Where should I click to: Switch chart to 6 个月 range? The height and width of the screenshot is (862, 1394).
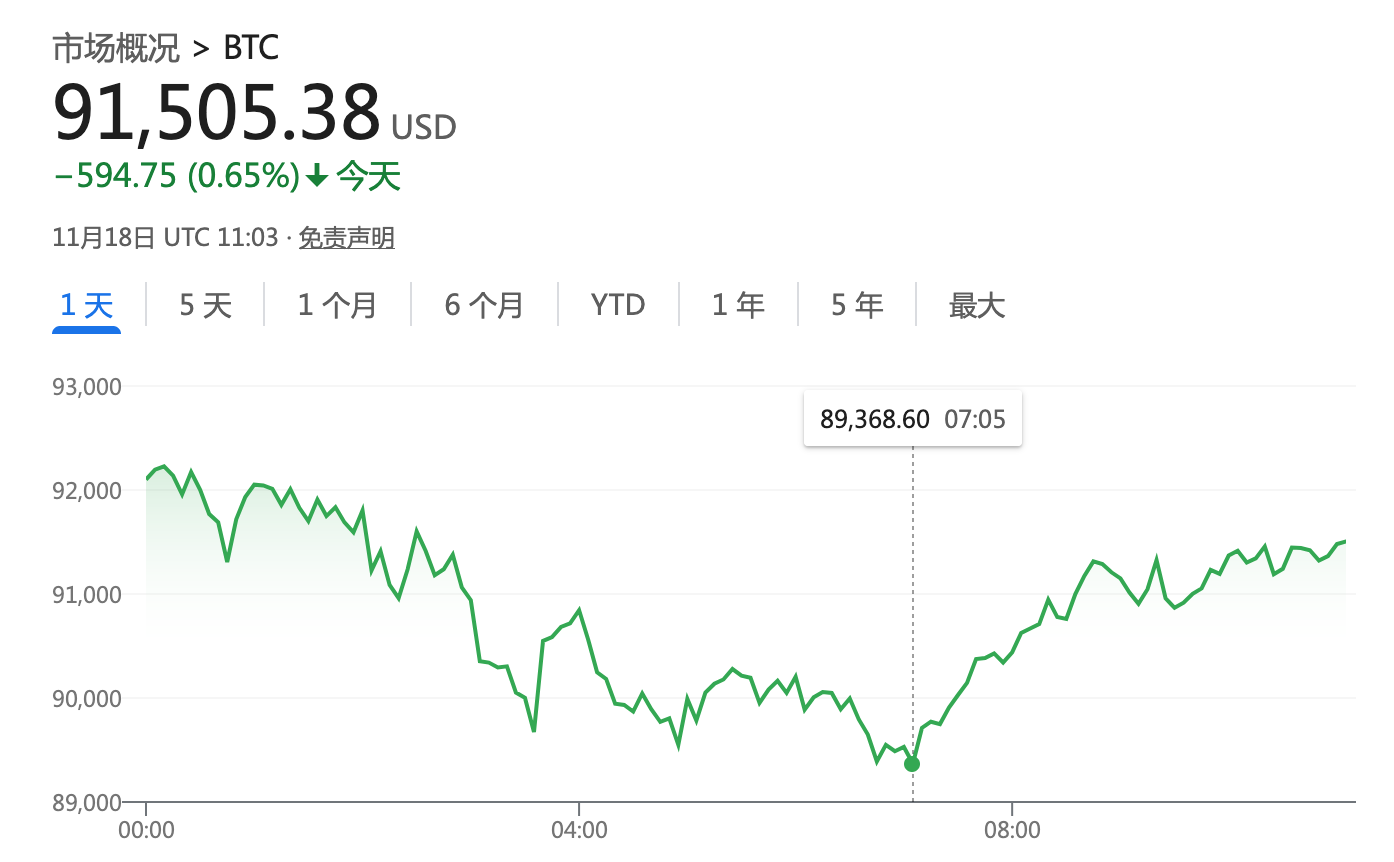point(485,305)
